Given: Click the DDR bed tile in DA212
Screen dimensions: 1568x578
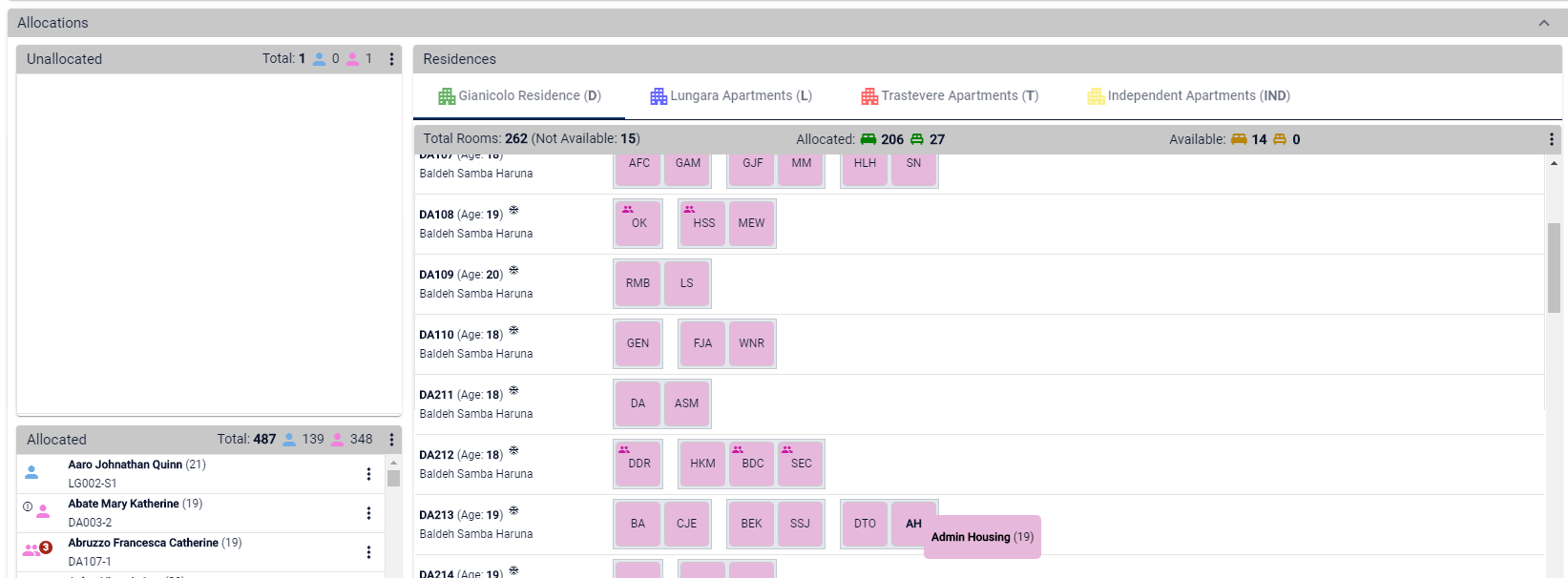Looking at the screenshot, I should pos(638,464).
